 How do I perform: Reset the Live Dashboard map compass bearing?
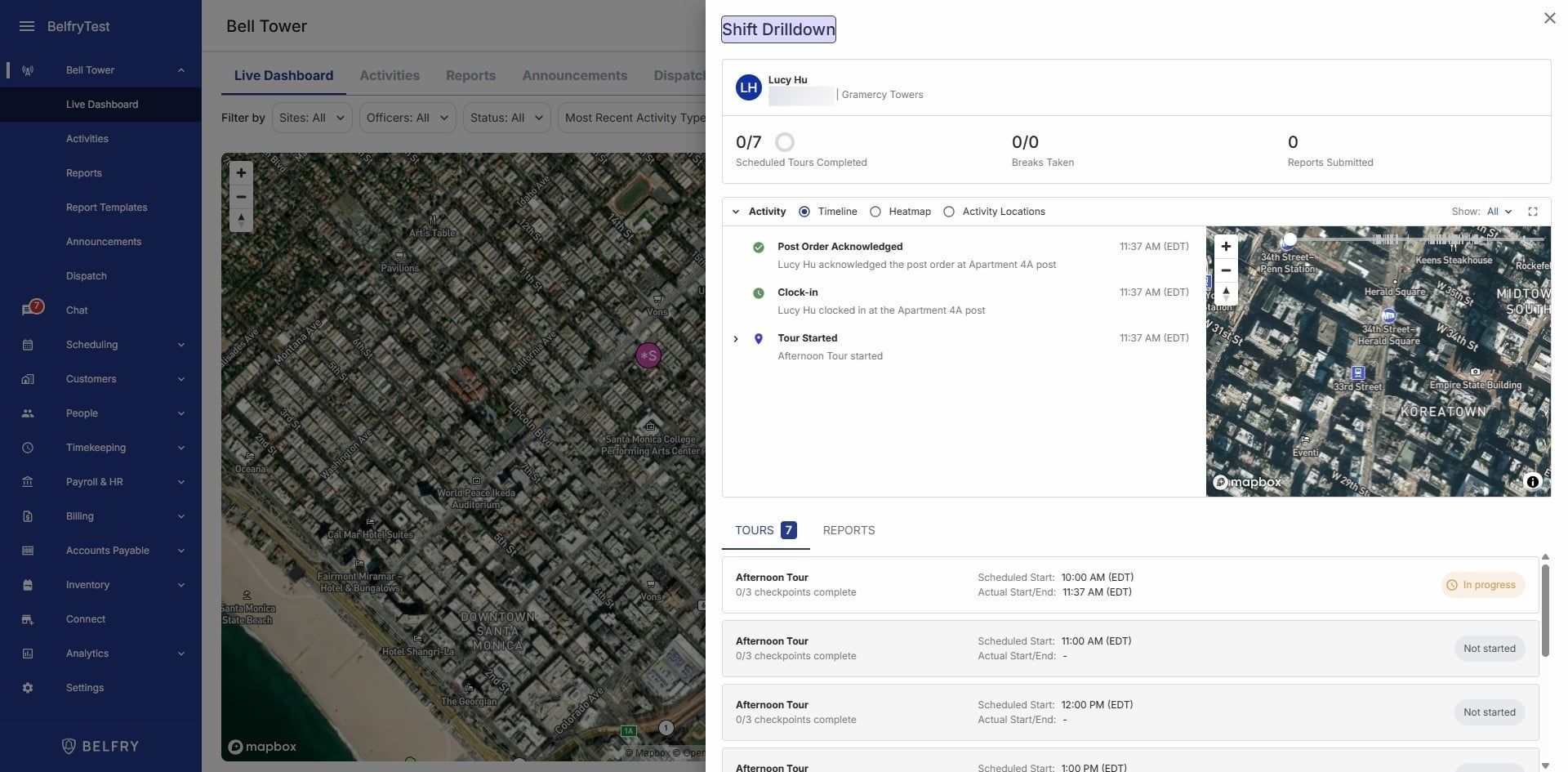[x=241, y=221]
